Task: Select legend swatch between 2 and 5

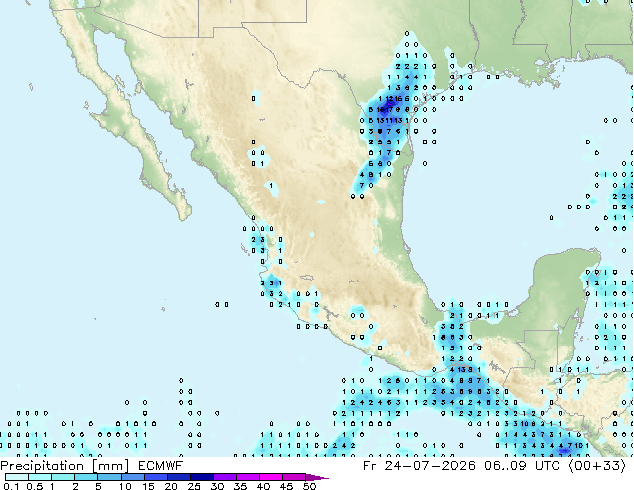Action: [86, 477]
